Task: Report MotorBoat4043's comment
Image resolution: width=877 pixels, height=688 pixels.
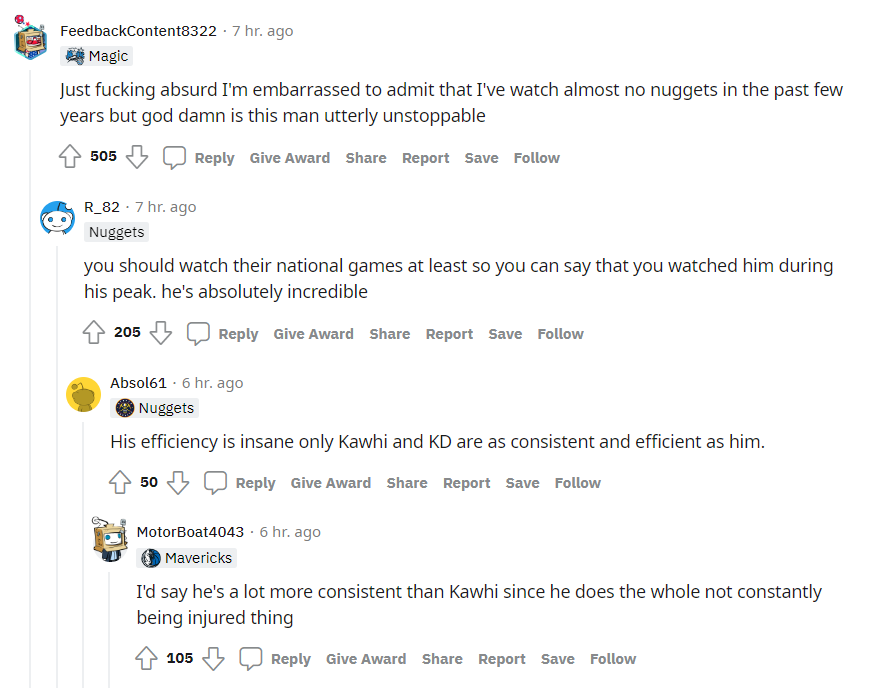Action: 501,659
